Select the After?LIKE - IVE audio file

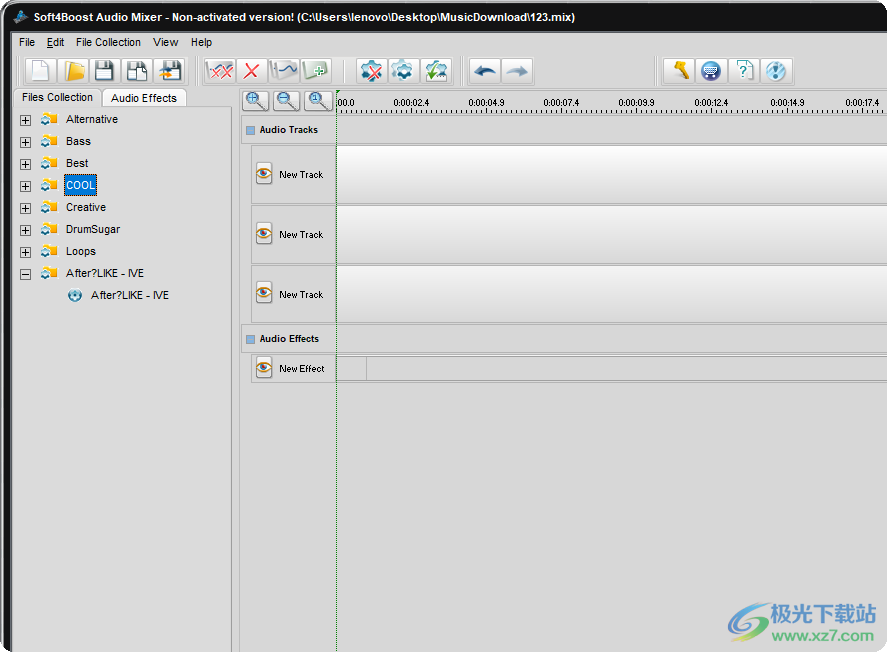[129, 295]
